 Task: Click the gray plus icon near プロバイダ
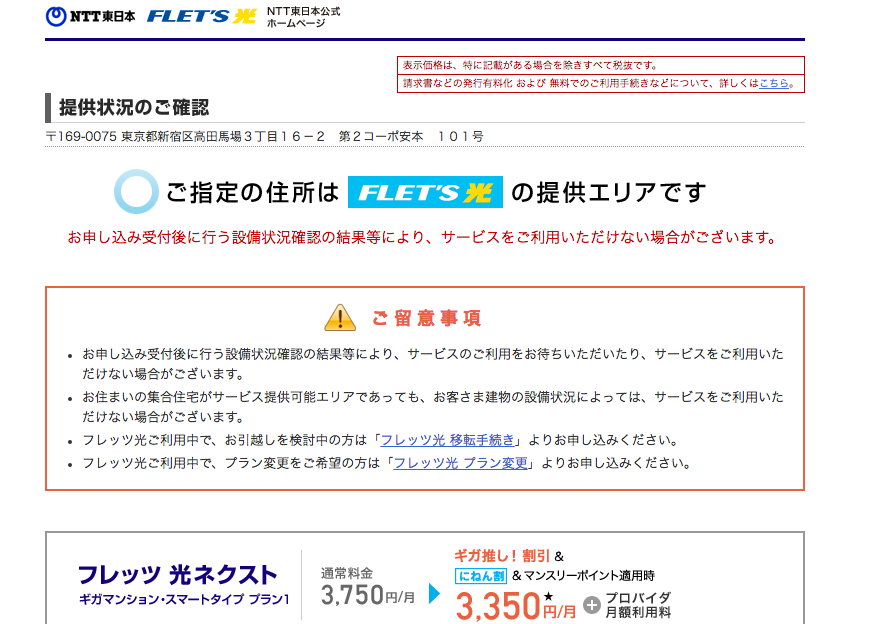tap(592, 605)
